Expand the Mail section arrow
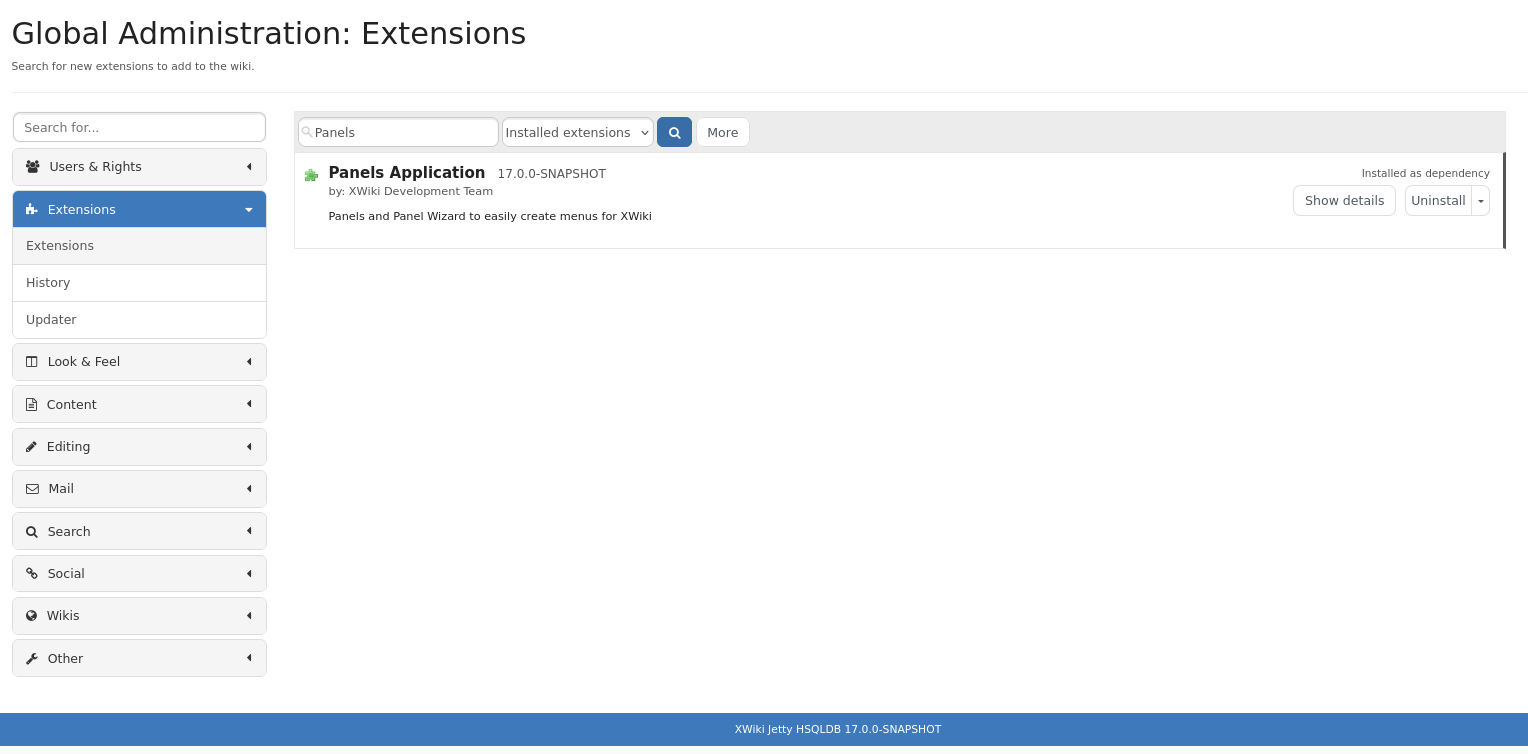This screenshot has height=754, width=1528. pyautogui.click(x=249, y=488)
